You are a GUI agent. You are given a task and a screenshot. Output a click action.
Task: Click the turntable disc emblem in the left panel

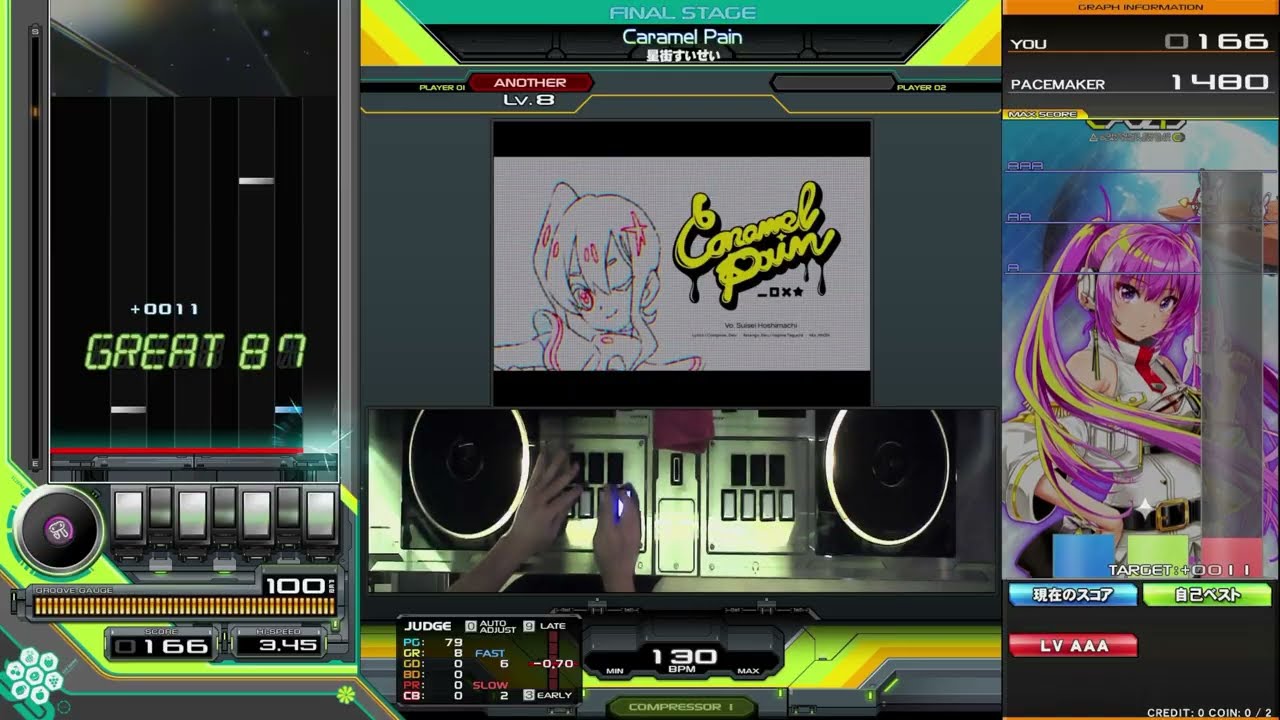click(x=59, y=530)
